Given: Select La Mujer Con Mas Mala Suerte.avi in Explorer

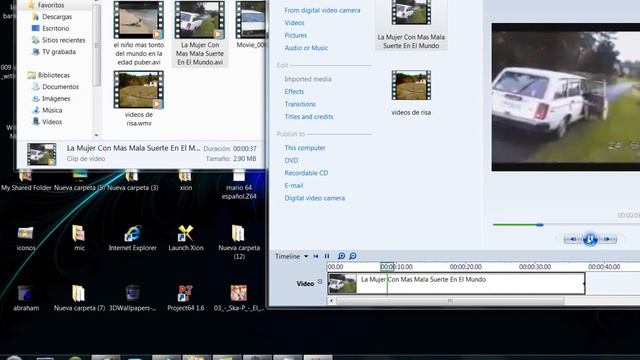Looking at the screenshot, I should [x=200, y=33].
